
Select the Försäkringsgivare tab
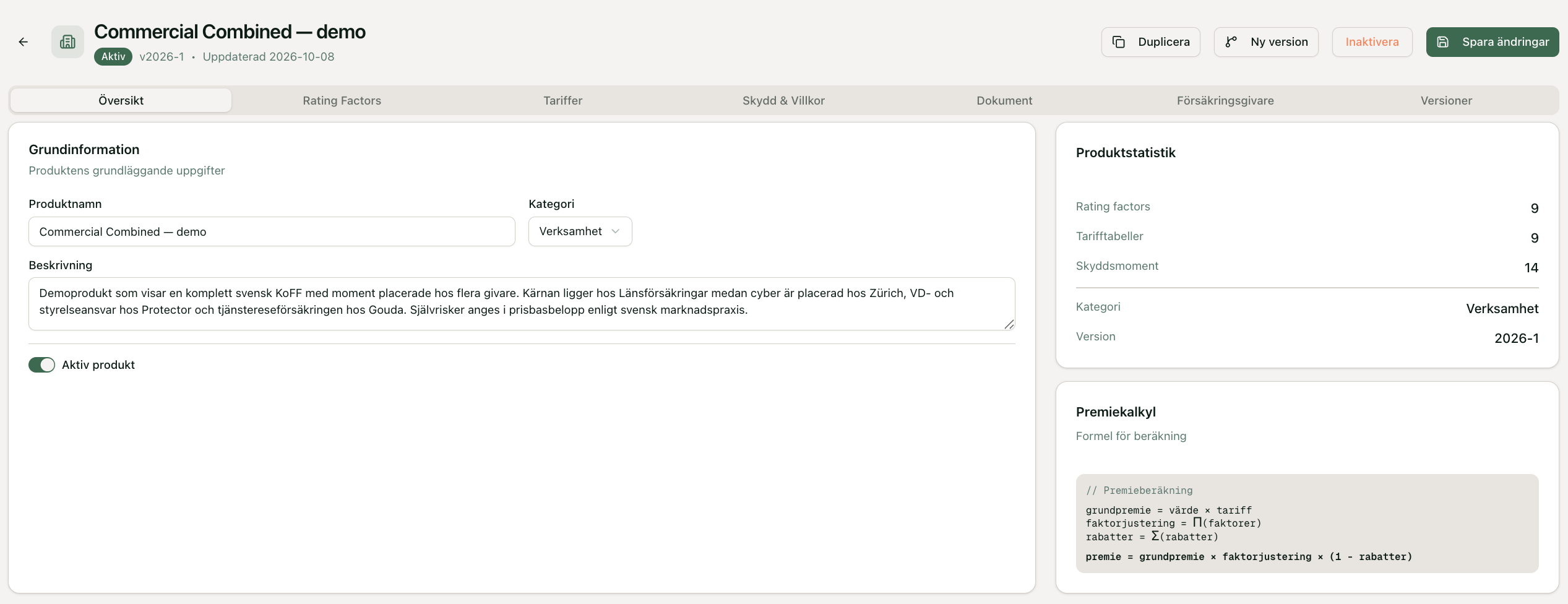pos(1225,100)
